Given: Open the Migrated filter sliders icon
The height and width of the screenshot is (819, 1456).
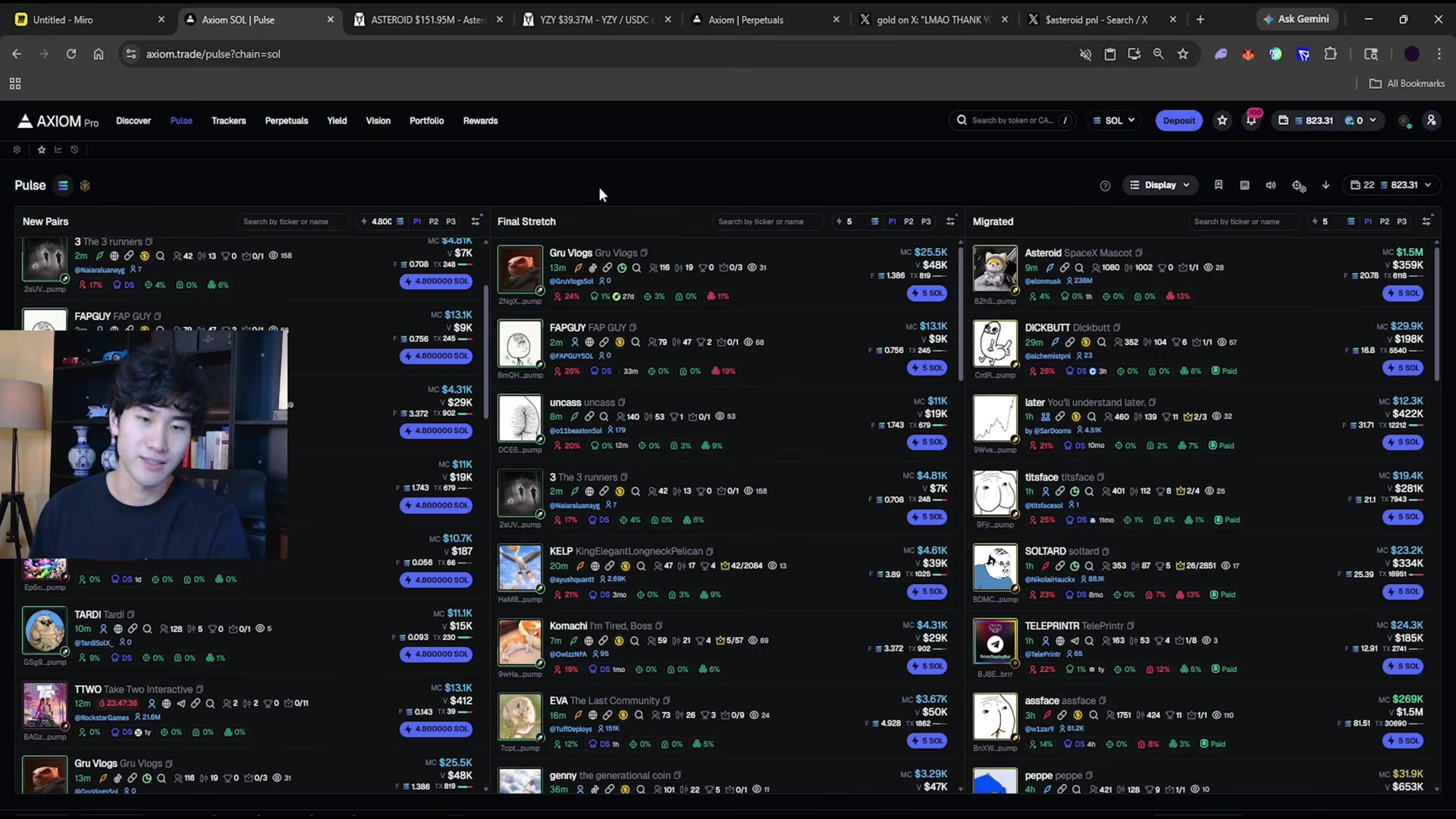Looking at the screenshot, I should click(x=1426, y=221).
